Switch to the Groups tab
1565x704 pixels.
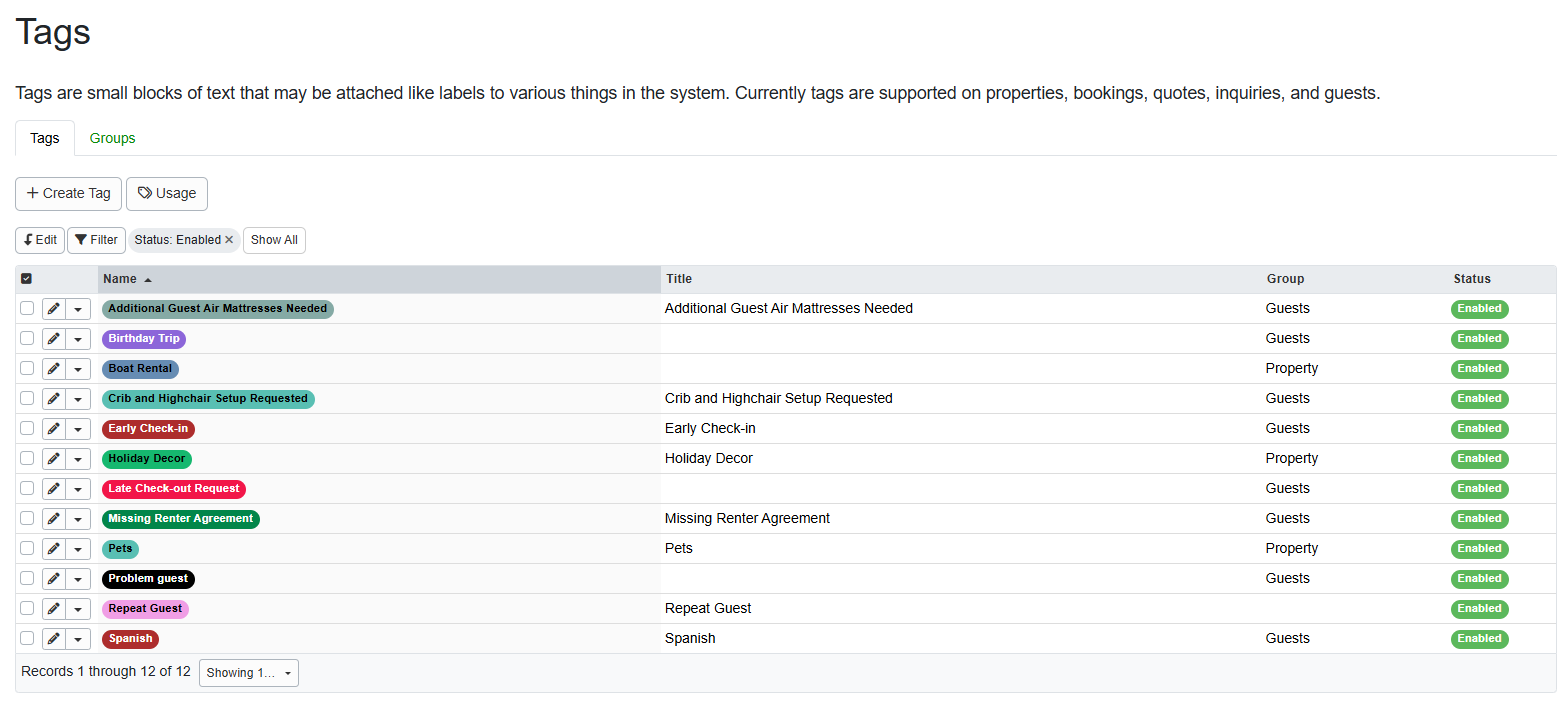[112, 138]
